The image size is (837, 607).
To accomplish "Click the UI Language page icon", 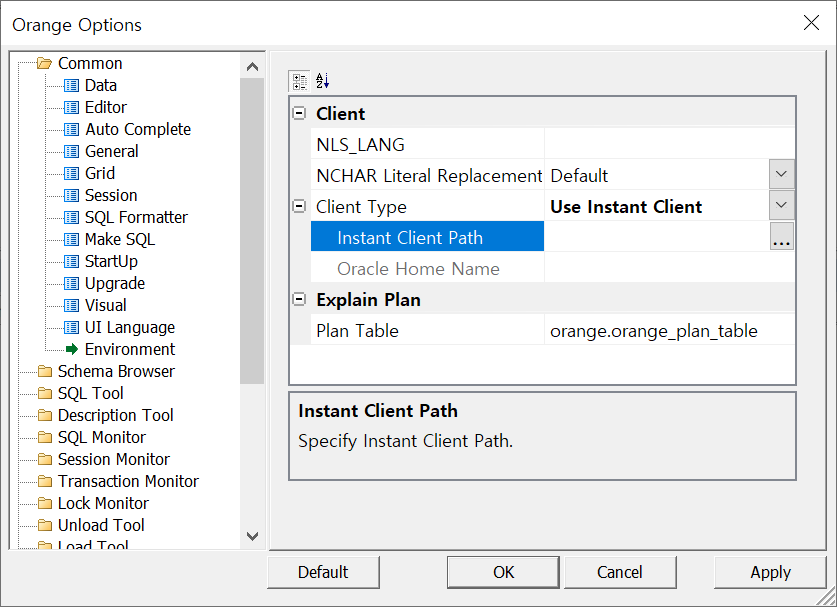I will click(72, 327).
